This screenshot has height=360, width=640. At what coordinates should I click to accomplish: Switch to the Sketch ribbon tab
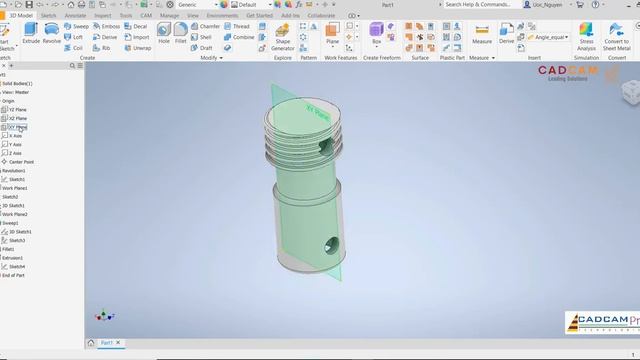coord(48,16)
